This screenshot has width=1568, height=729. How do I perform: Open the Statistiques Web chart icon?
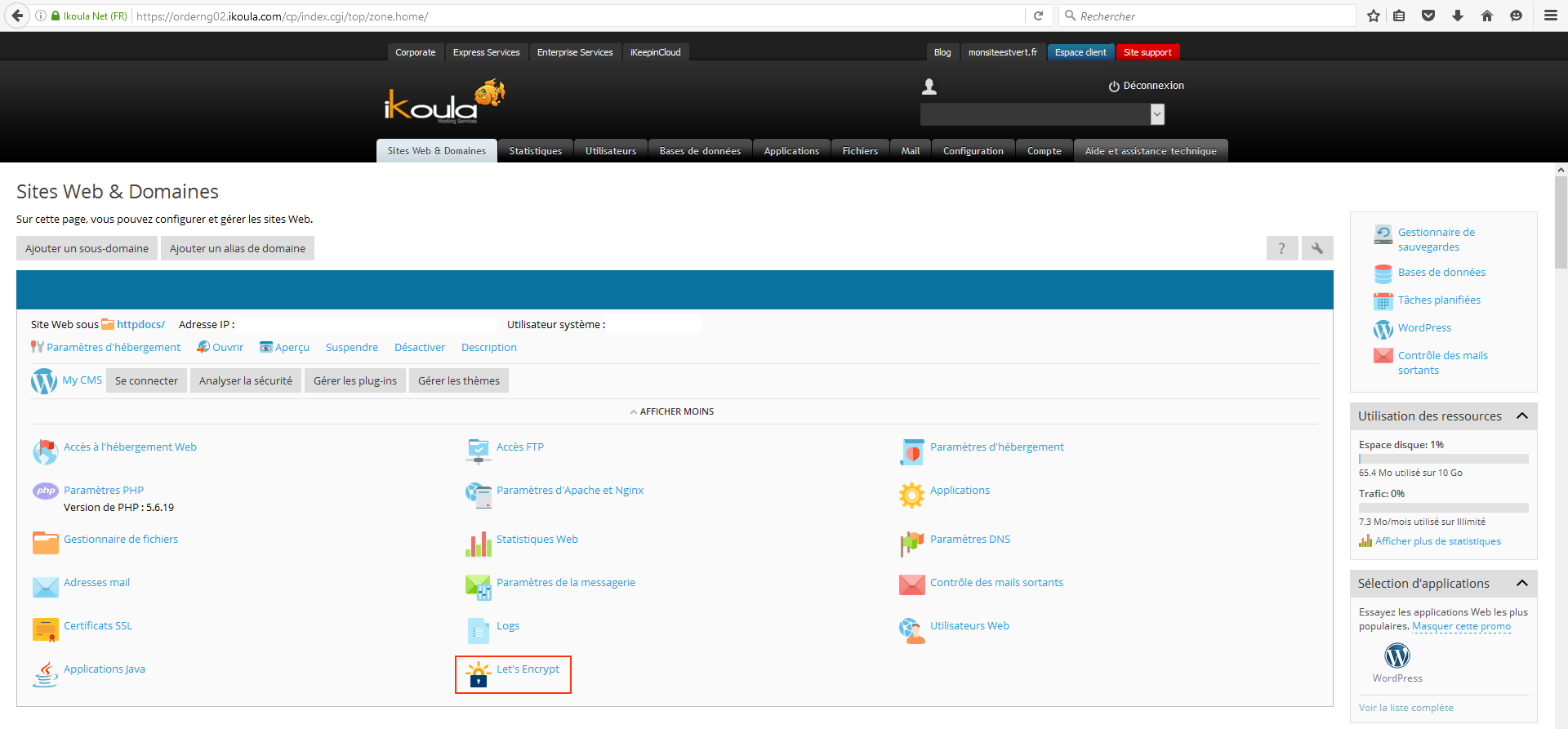point(479,544)
